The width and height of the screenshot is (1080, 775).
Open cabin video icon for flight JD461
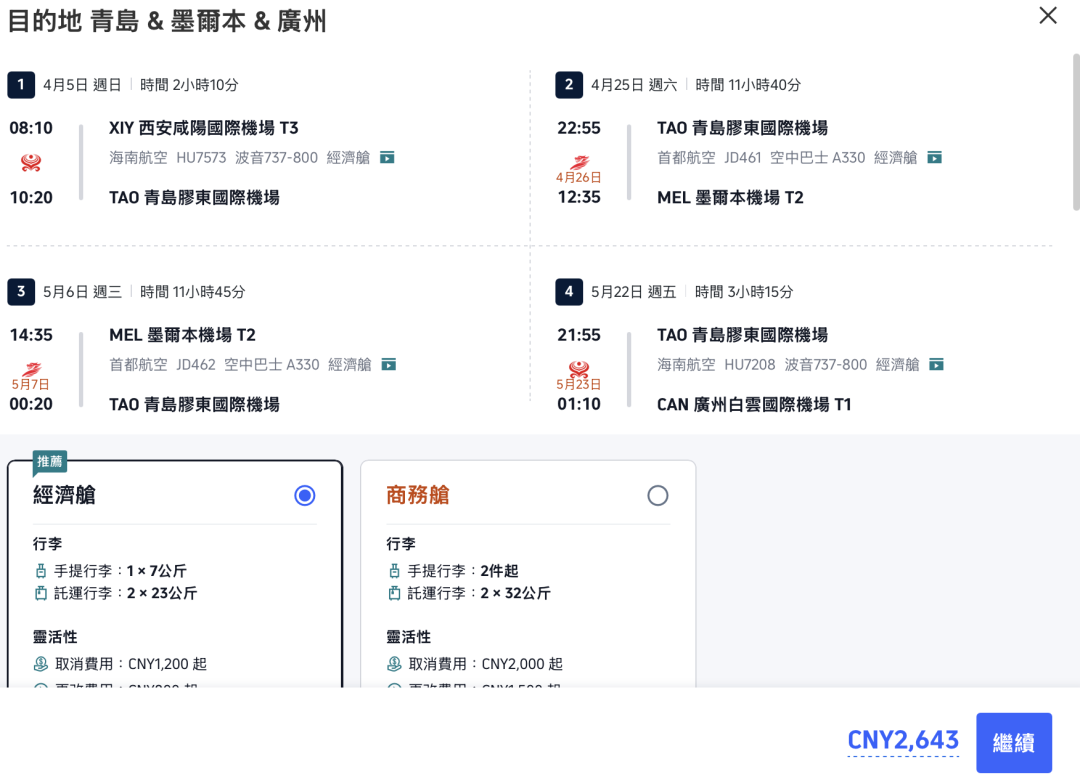[933, 156]
